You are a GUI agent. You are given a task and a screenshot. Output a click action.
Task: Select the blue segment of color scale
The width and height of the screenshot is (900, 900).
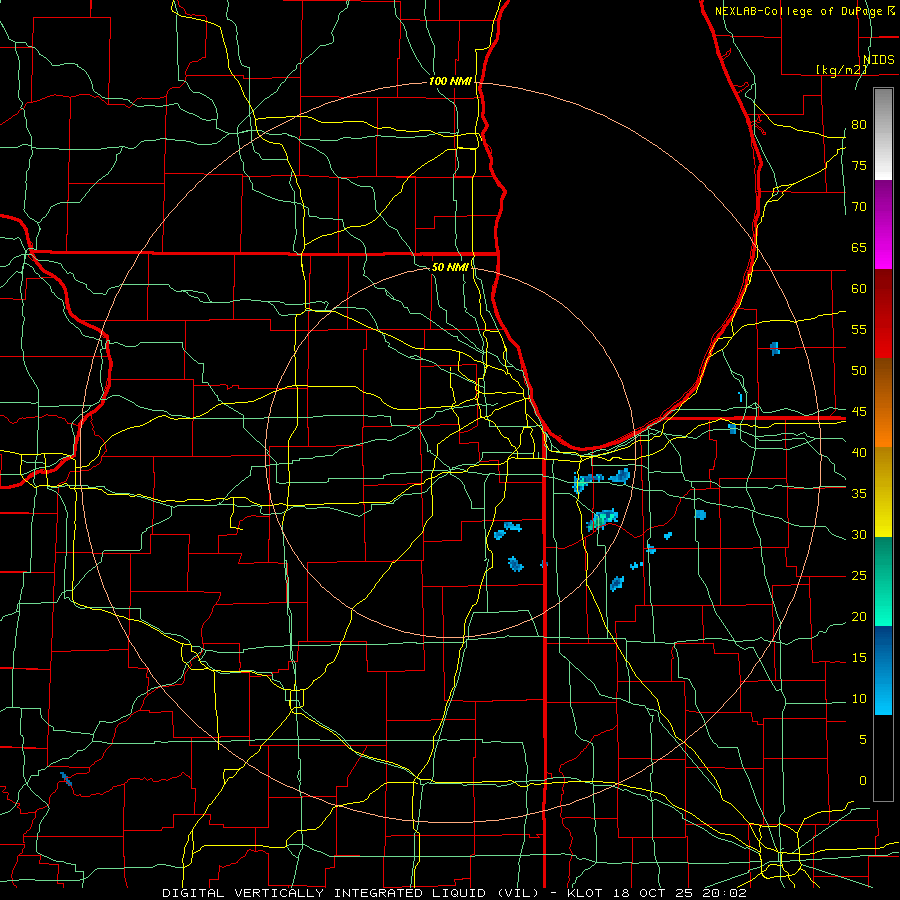click(x=883, y=670)
